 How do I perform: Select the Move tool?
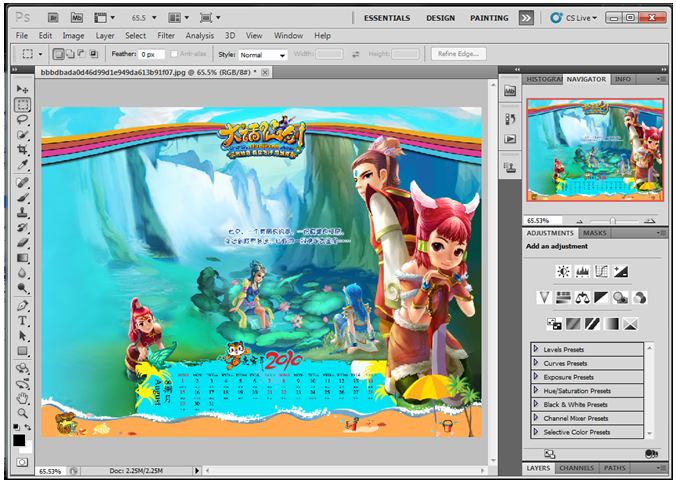tap(22, 90)
